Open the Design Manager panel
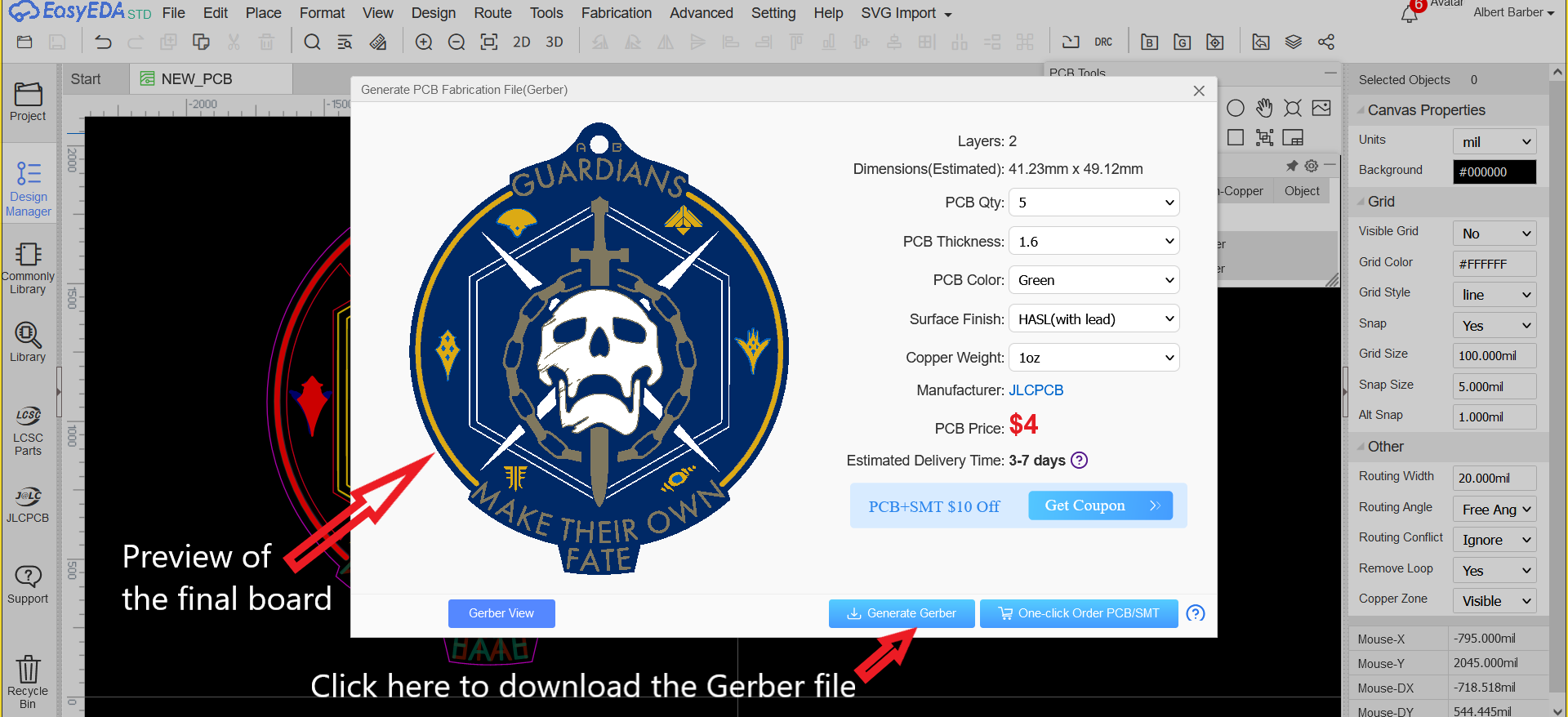 (x=29, y=189)
